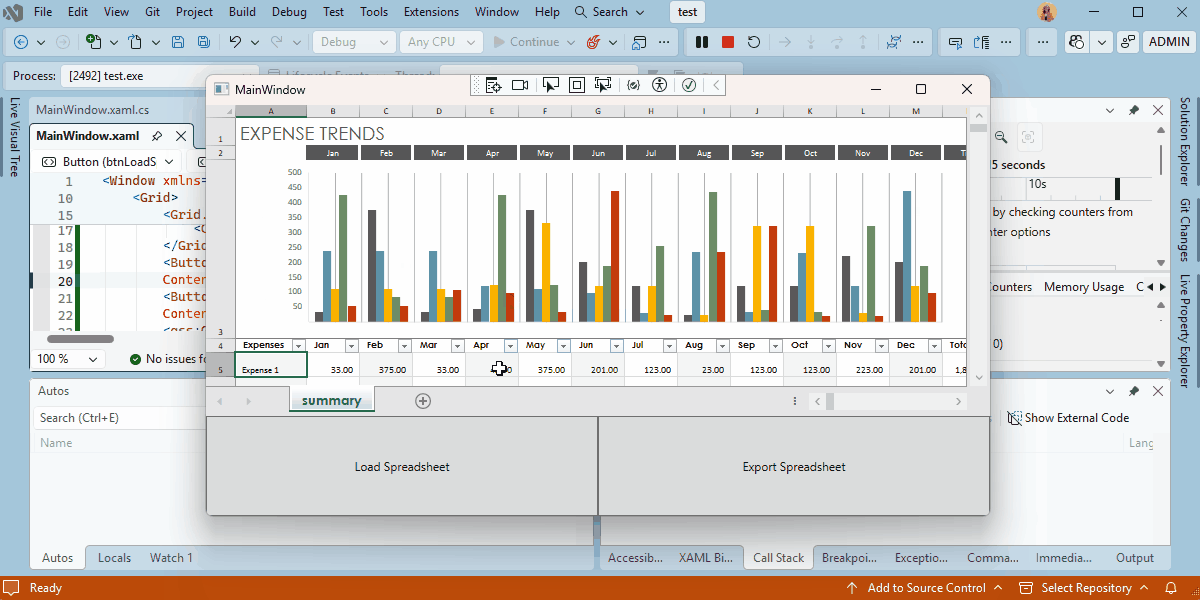This screenshot has width=1200, height=600.
Task: Undo the last action icon
Action: [235, 42]
